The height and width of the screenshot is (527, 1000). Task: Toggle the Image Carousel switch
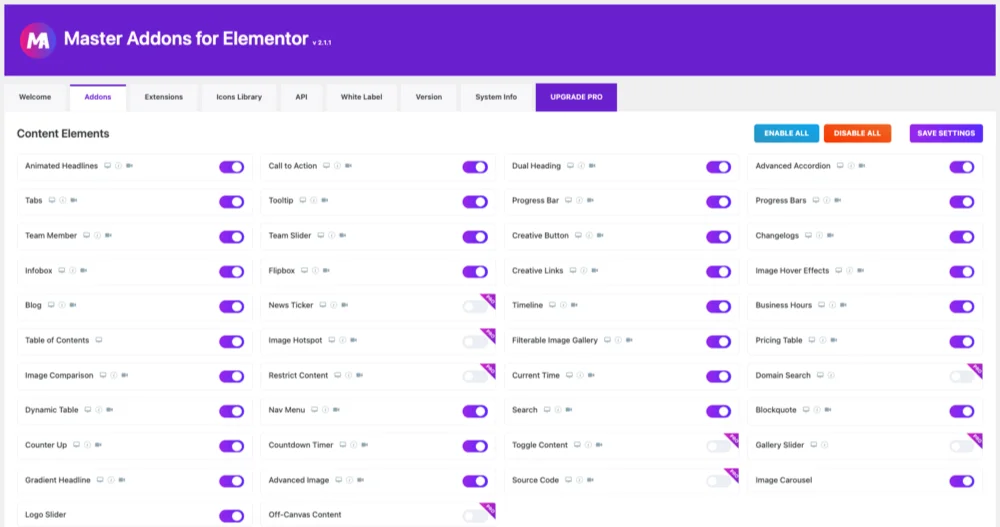[x=962, y=481]
